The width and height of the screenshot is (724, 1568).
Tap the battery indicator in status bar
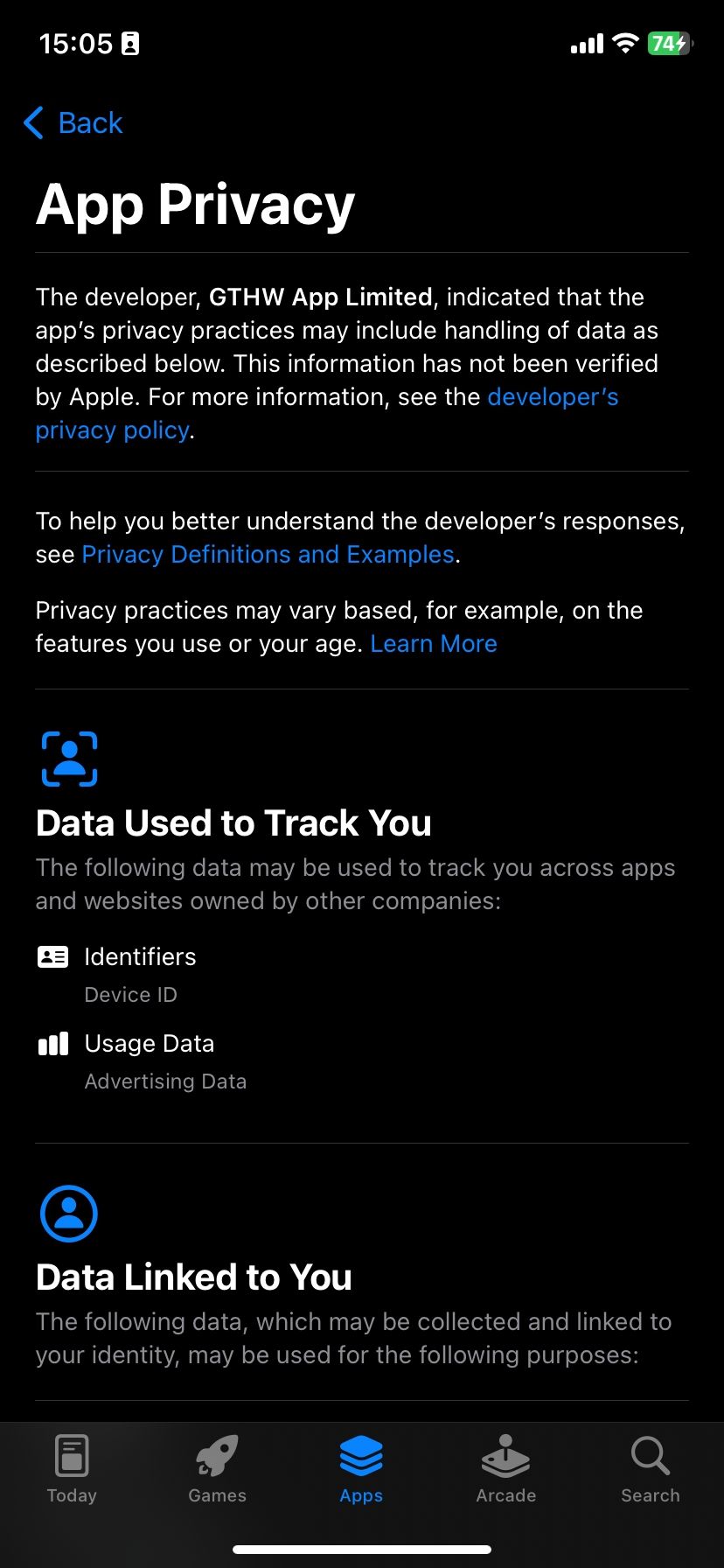pos(669,43)
